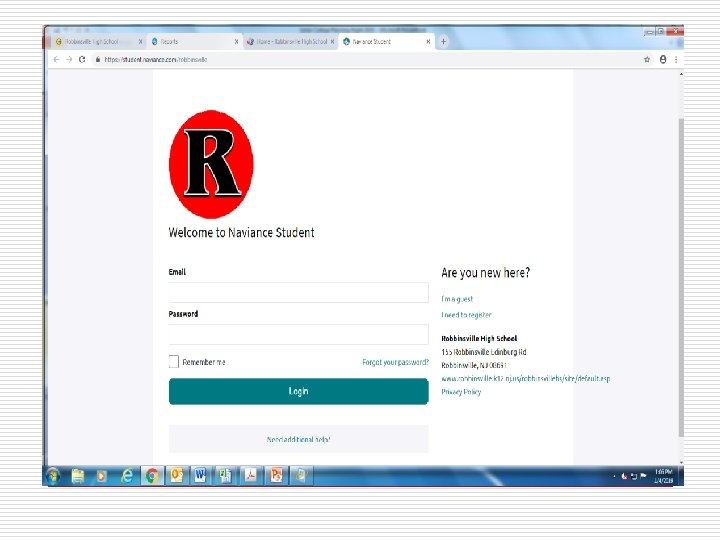Launch Internet Explorer from taskbar
The image size is (720, 540).
click(x=127, y=476)
